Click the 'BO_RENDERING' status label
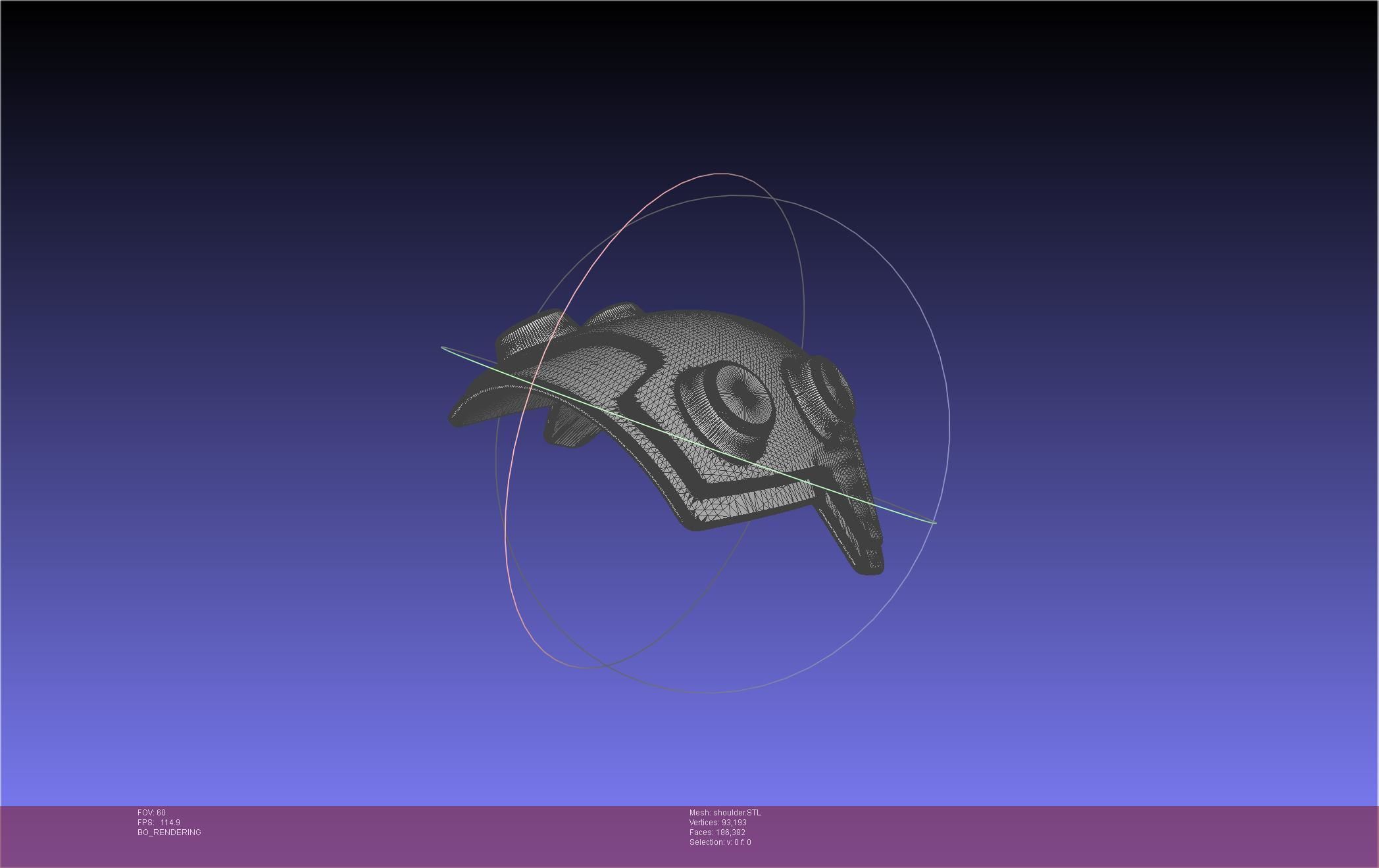This screenshot has width=1379, height=868. [x=169, y=832]
